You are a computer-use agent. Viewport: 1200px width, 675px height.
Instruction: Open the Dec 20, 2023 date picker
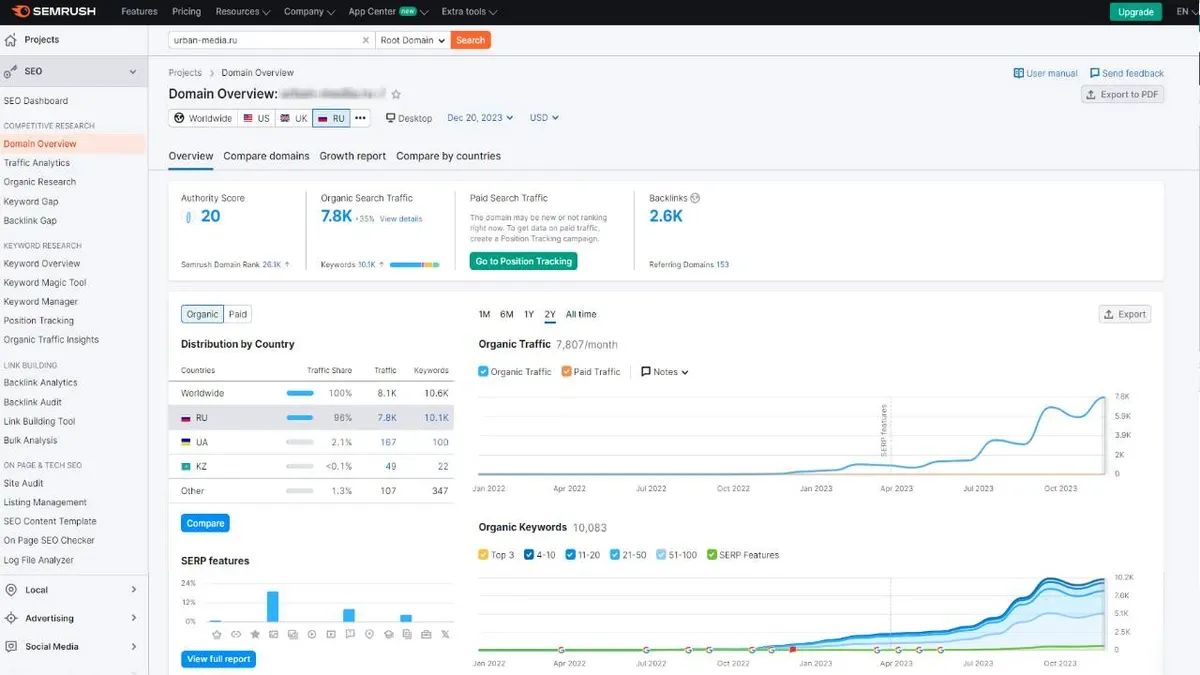click(x=480, y=118)
